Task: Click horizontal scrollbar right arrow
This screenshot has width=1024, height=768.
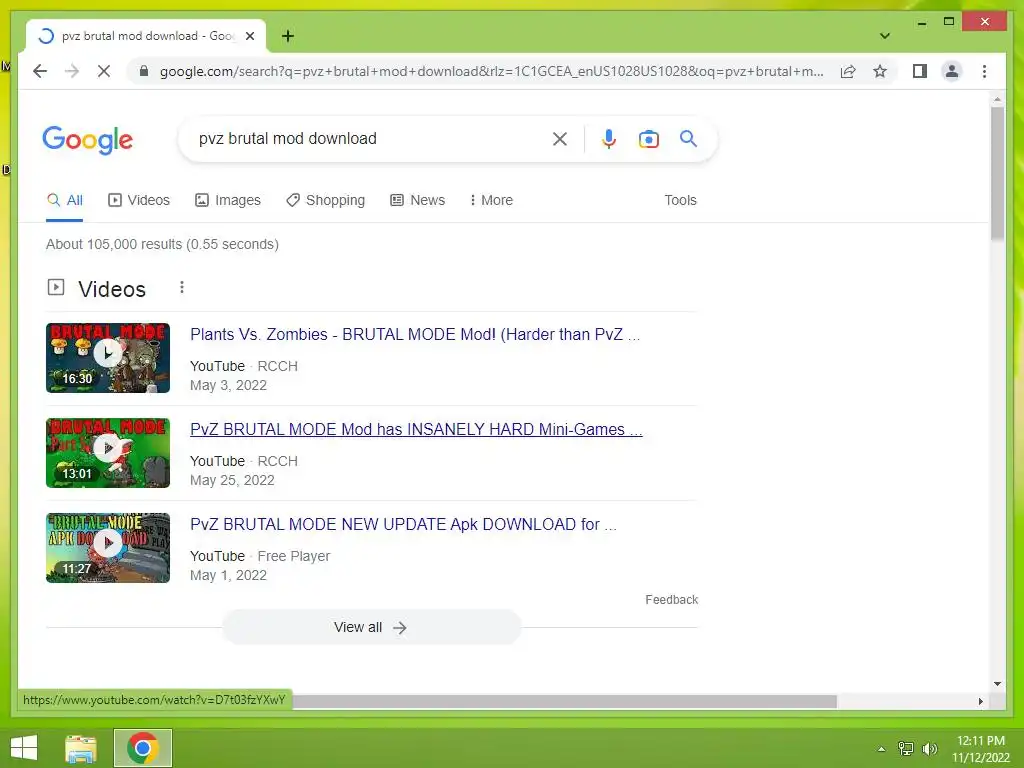Action: 981,701
